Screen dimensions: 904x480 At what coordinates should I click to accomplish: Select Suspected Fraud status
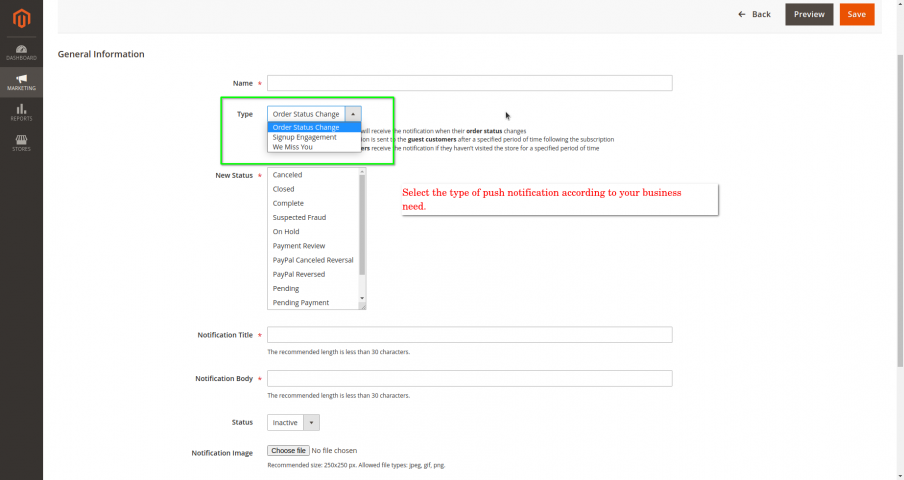[x=299, y=217]
